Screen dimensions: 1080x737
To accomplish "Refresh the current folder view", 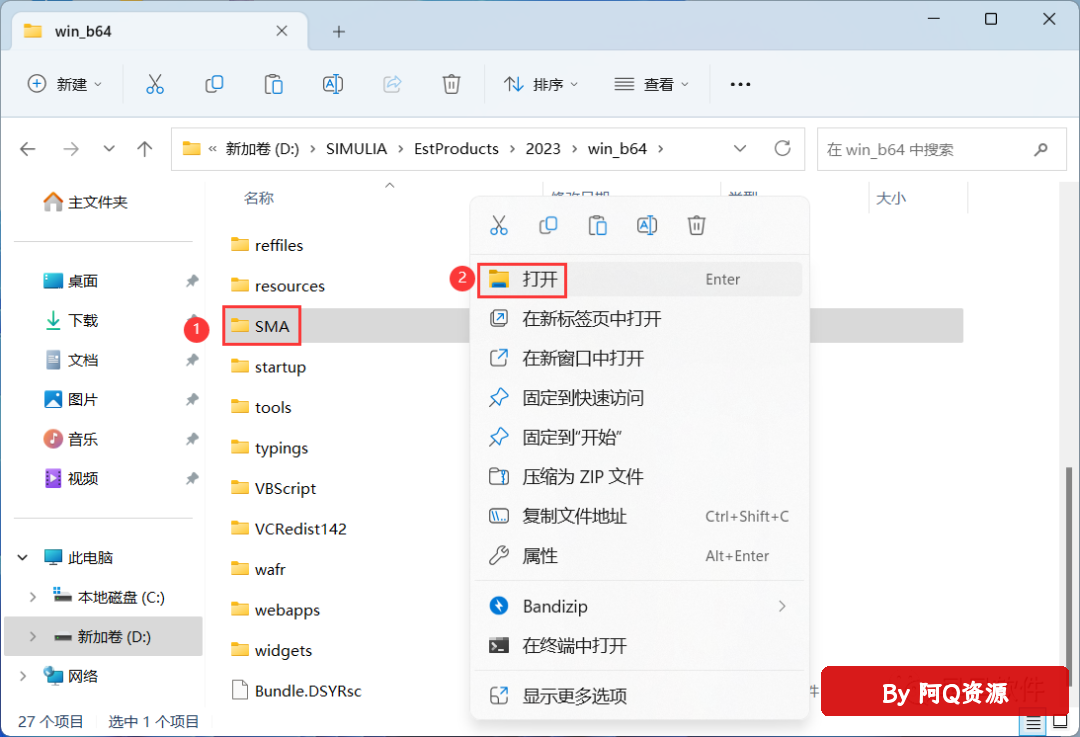I will (783, 149).
